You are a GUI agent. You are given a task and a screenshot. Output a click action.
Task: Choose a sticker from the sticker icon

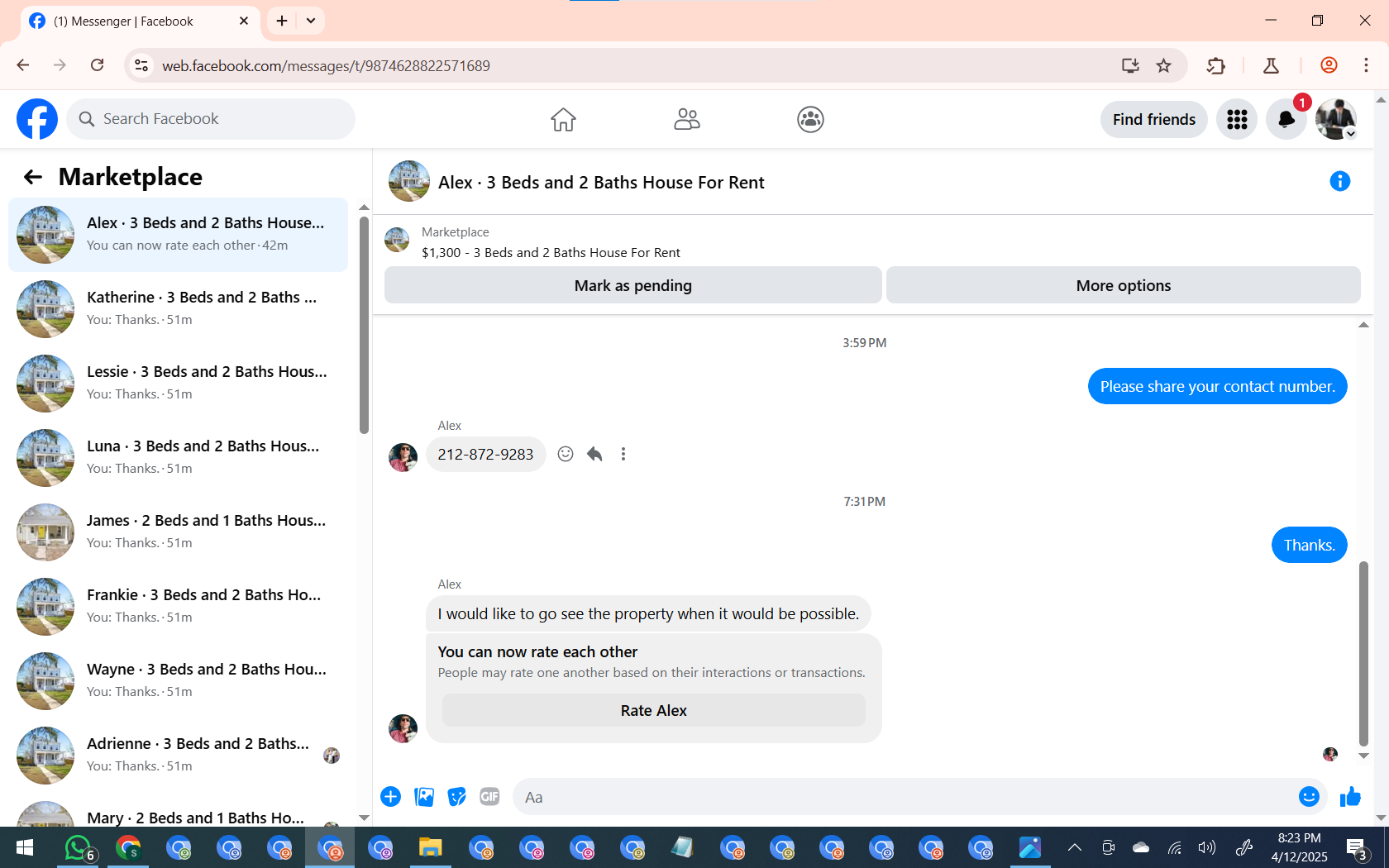pyautogui.click(x=456, y=797)
